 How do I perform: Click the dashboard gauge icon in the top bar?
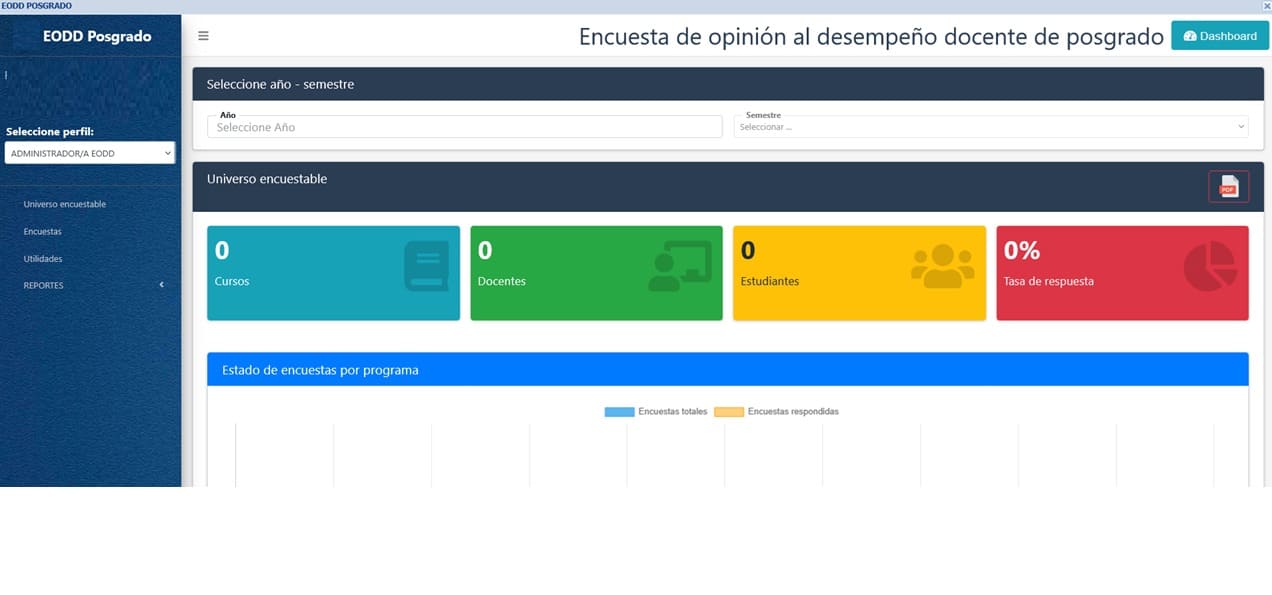click(x=1190, y=35)
